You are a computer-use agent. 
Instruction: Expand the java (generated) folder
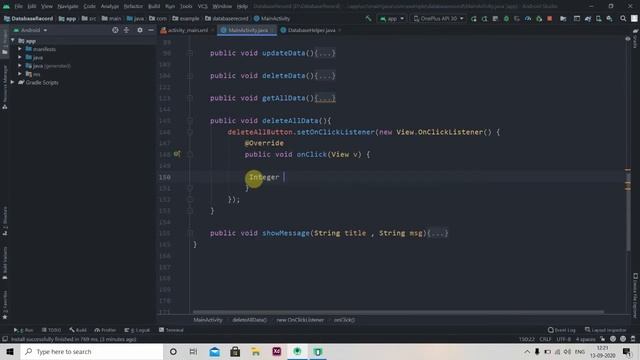click(x=20, y=66)
